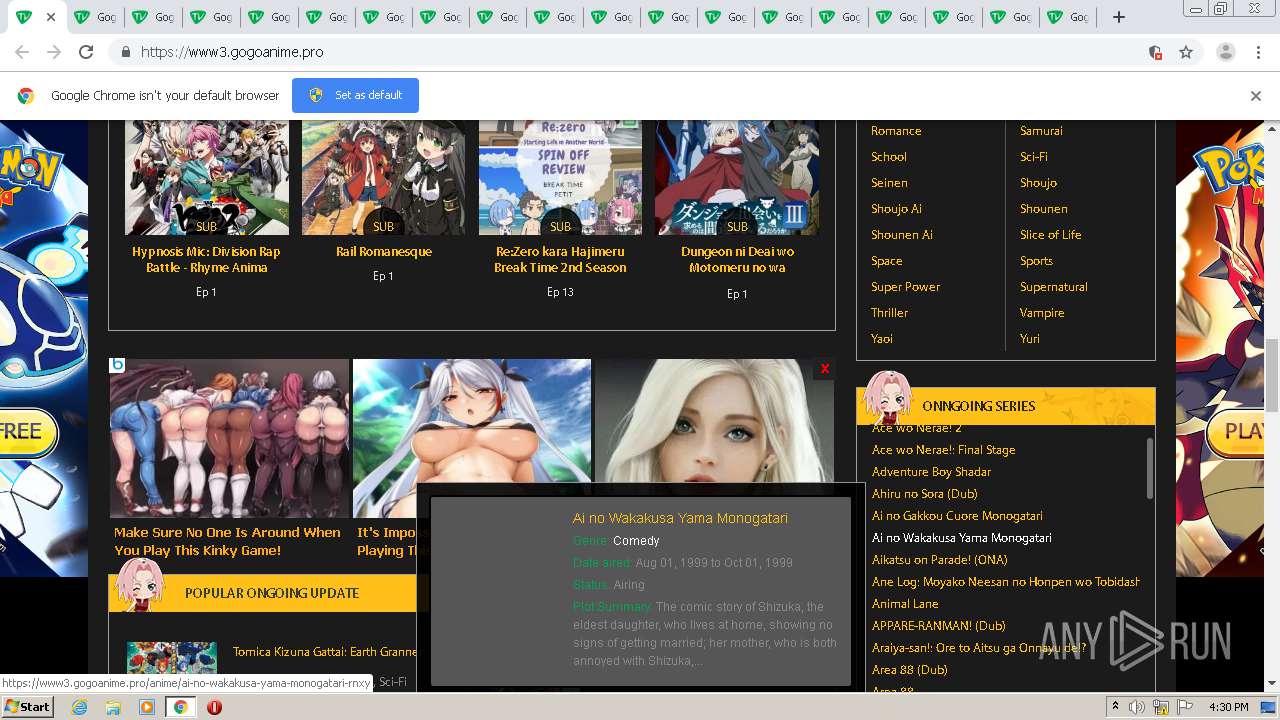
Task: Launch Internet Explorer from taskbar
Action: [x=79, y=707]
